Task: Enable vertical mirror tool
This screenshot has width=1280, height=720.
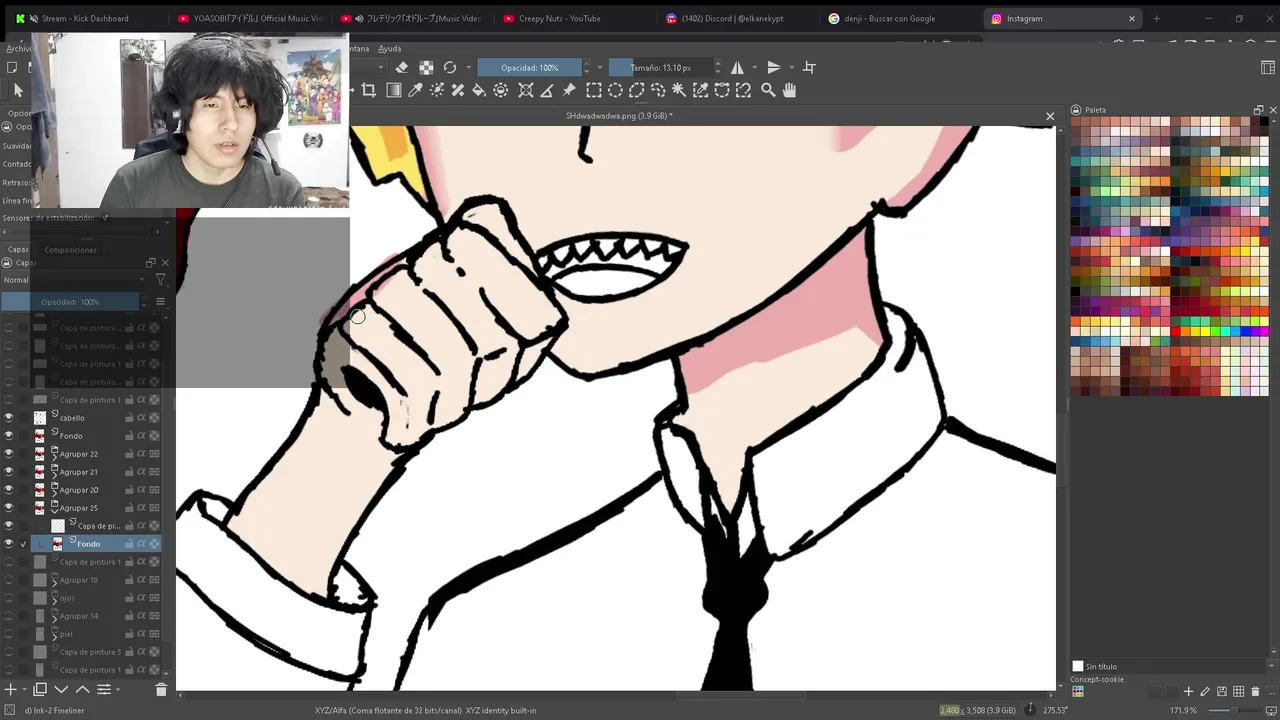Action: tap(773, 67)
